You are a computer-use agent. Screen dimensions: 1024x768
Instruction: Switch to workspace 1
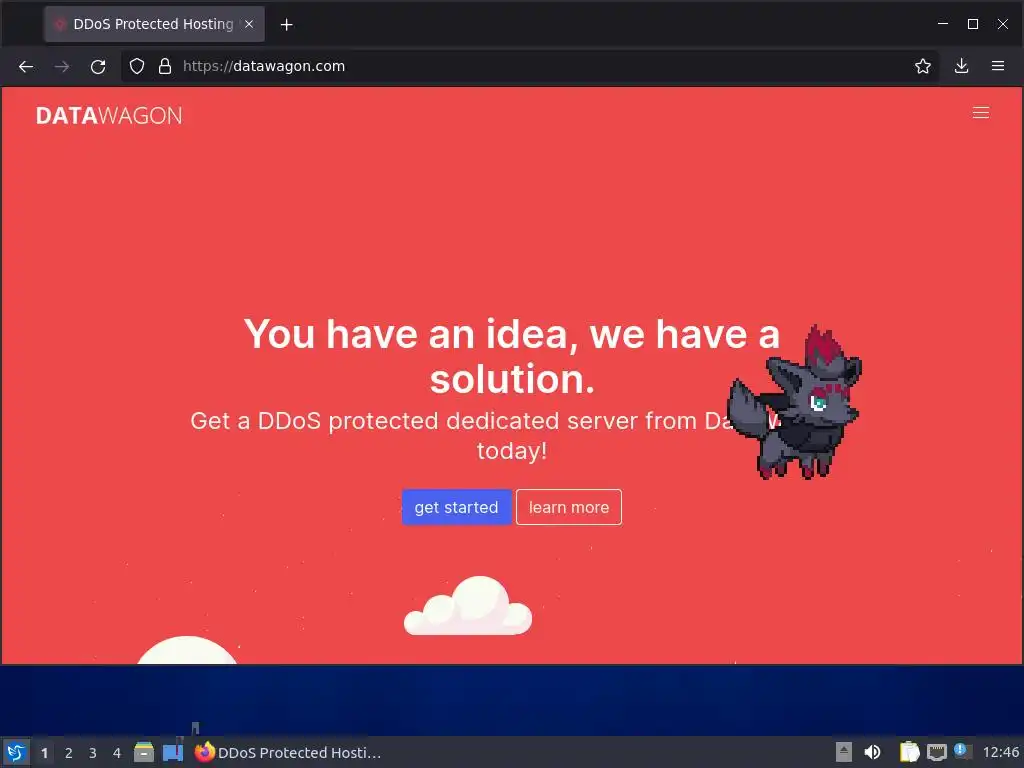[44, 753]
